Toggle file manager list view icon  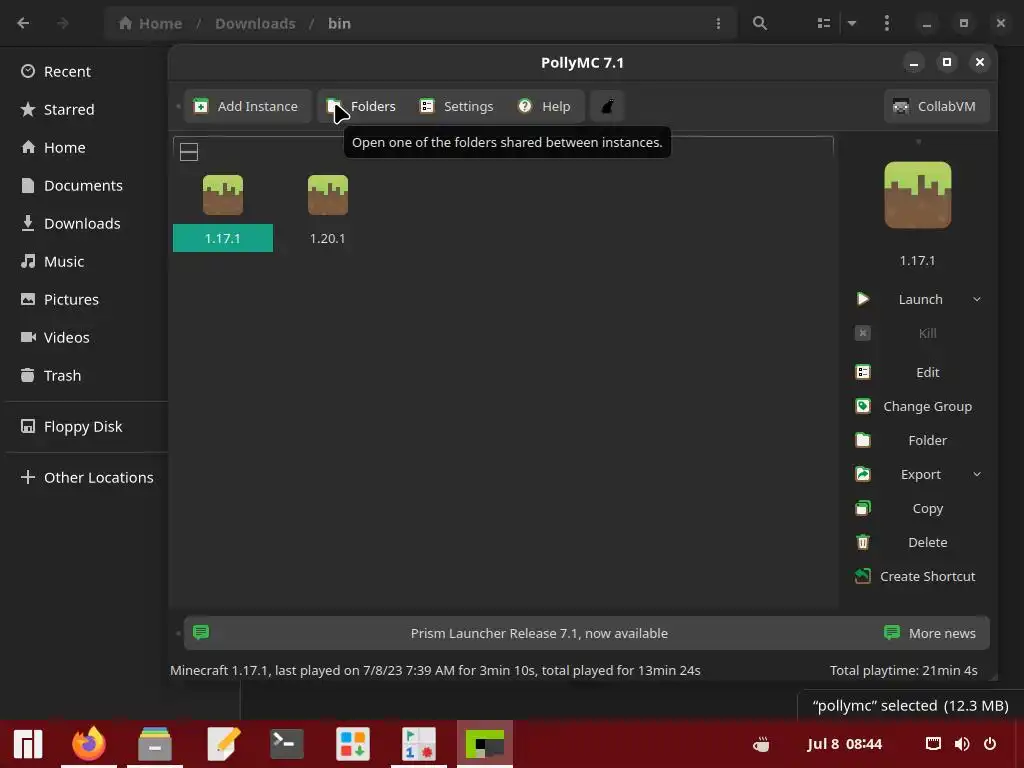pyautogui.click(x=824, y=24)
